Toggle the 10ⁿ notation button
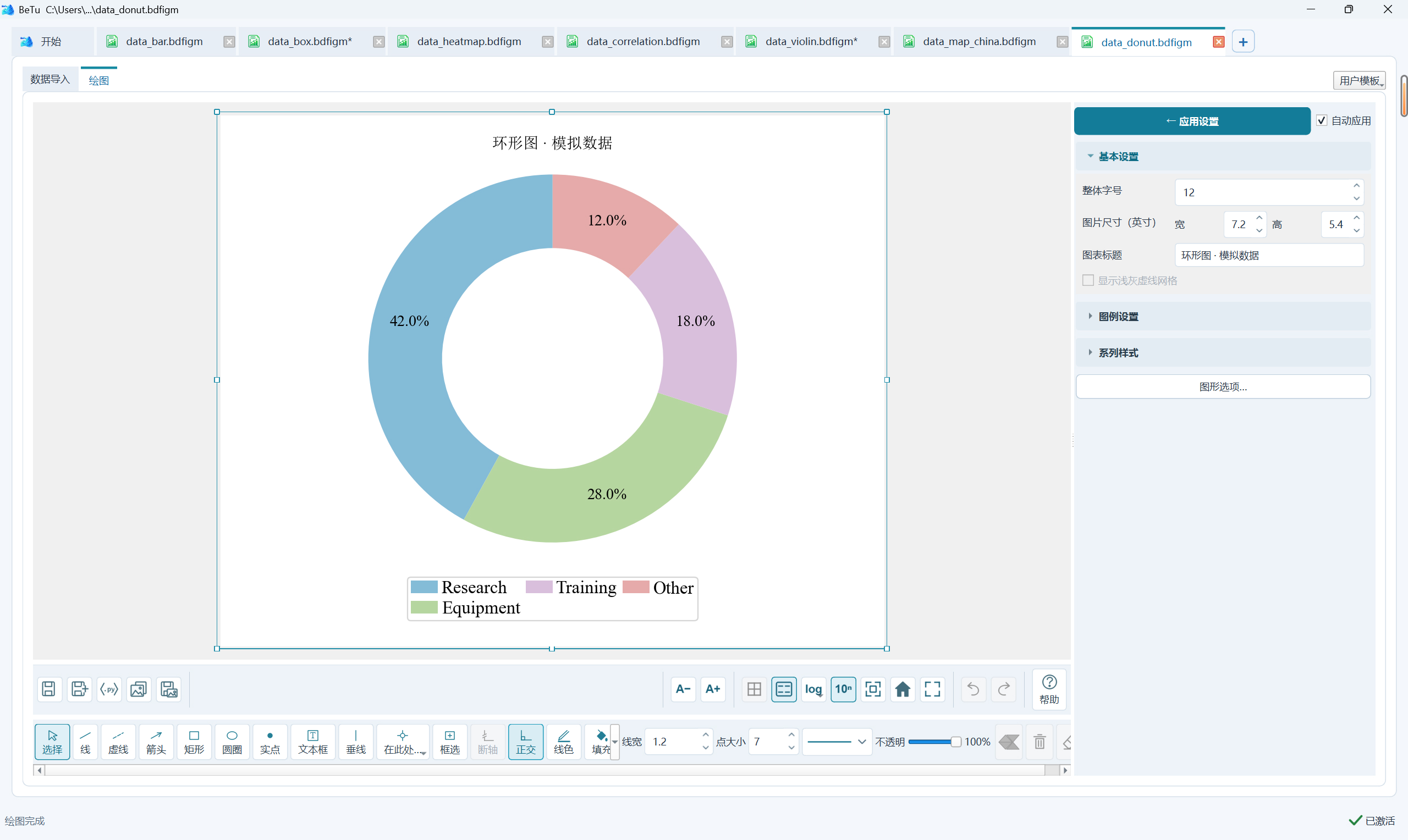The width and height of the screenshot is (1408, 840). point(843,689)
